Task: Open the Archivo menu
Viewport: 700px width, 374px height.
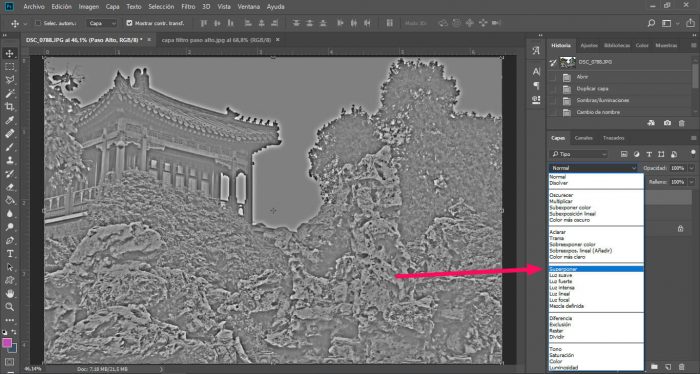Action: pos(34,7)
